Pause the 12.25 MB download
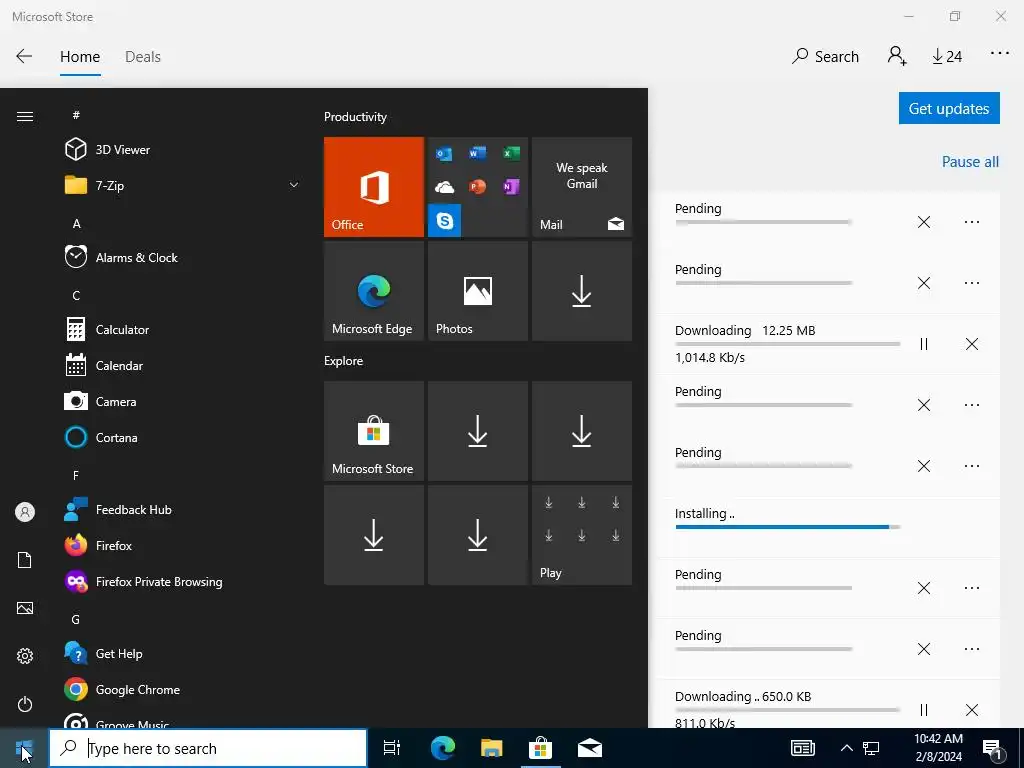This screenshot has width=1024, height=768. (x=923, y=344)
